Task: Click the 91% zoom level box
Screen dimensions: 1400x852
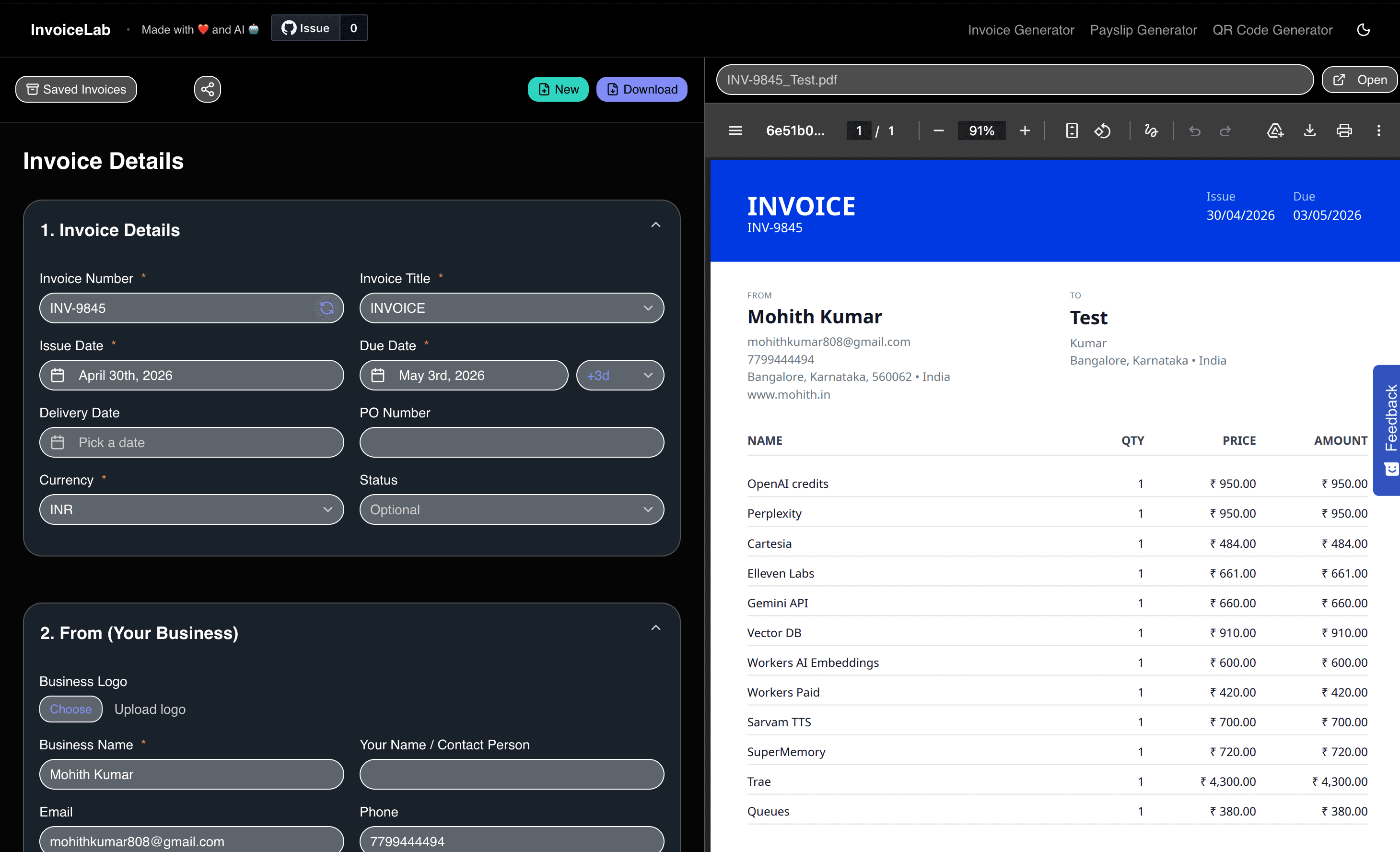Action: point(981,131)
